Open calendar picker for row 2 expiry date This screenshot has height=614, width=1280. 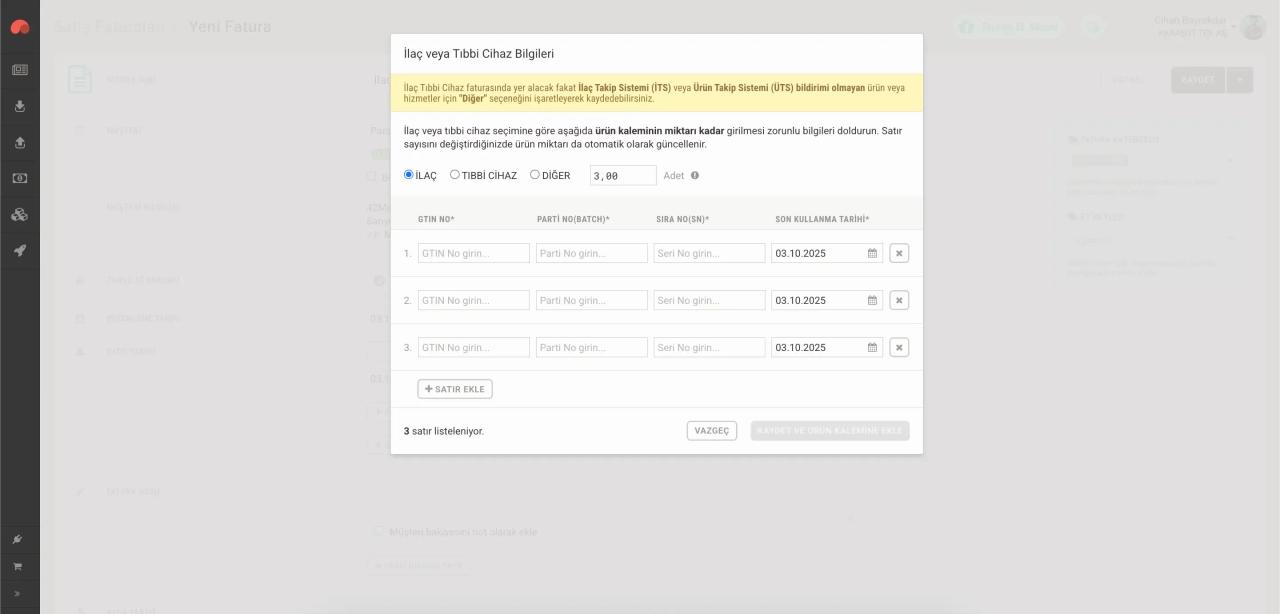872,301
